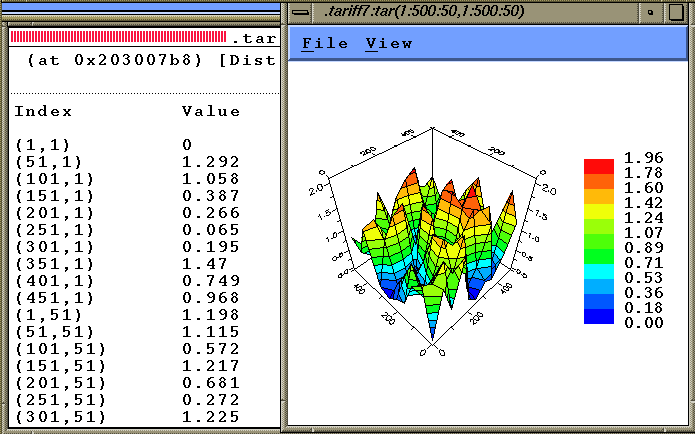695x434 pixels.
Task: Minimize the tariff7 plot window
Action: 651,11
